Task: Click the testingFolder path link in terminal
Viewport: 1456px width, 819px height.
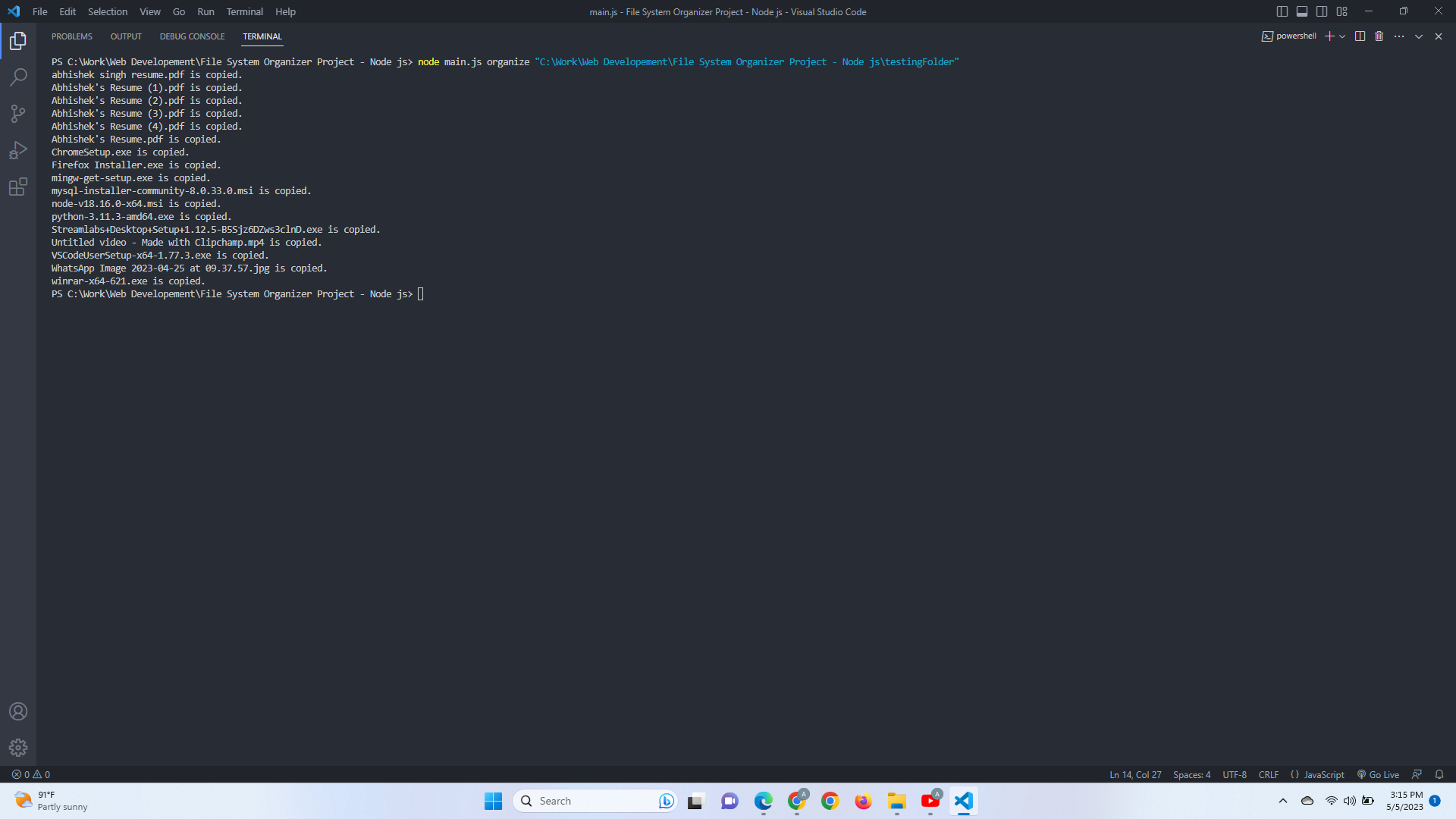Action: [747, 62]
